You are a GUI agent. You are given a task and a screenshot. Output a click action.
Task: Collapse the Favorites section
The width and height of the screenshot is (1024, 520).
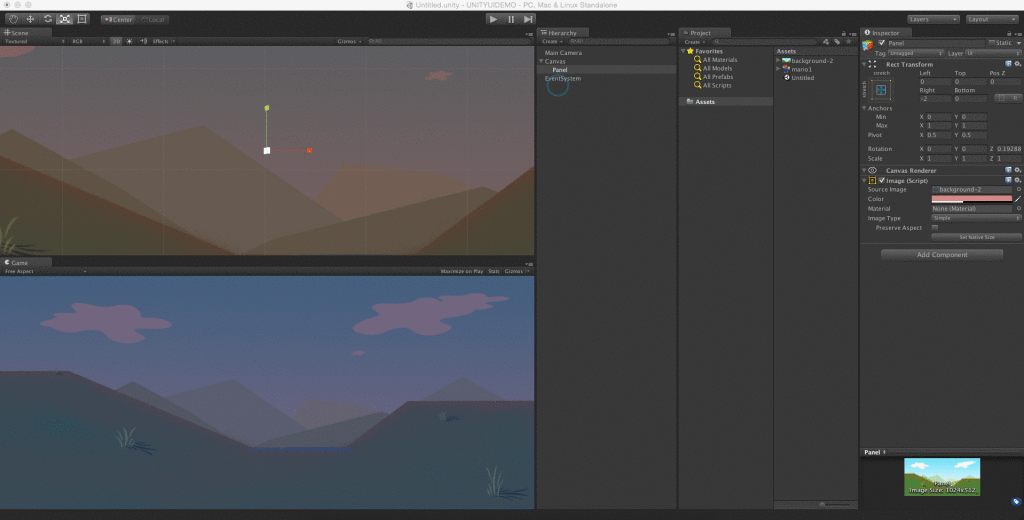683,51
